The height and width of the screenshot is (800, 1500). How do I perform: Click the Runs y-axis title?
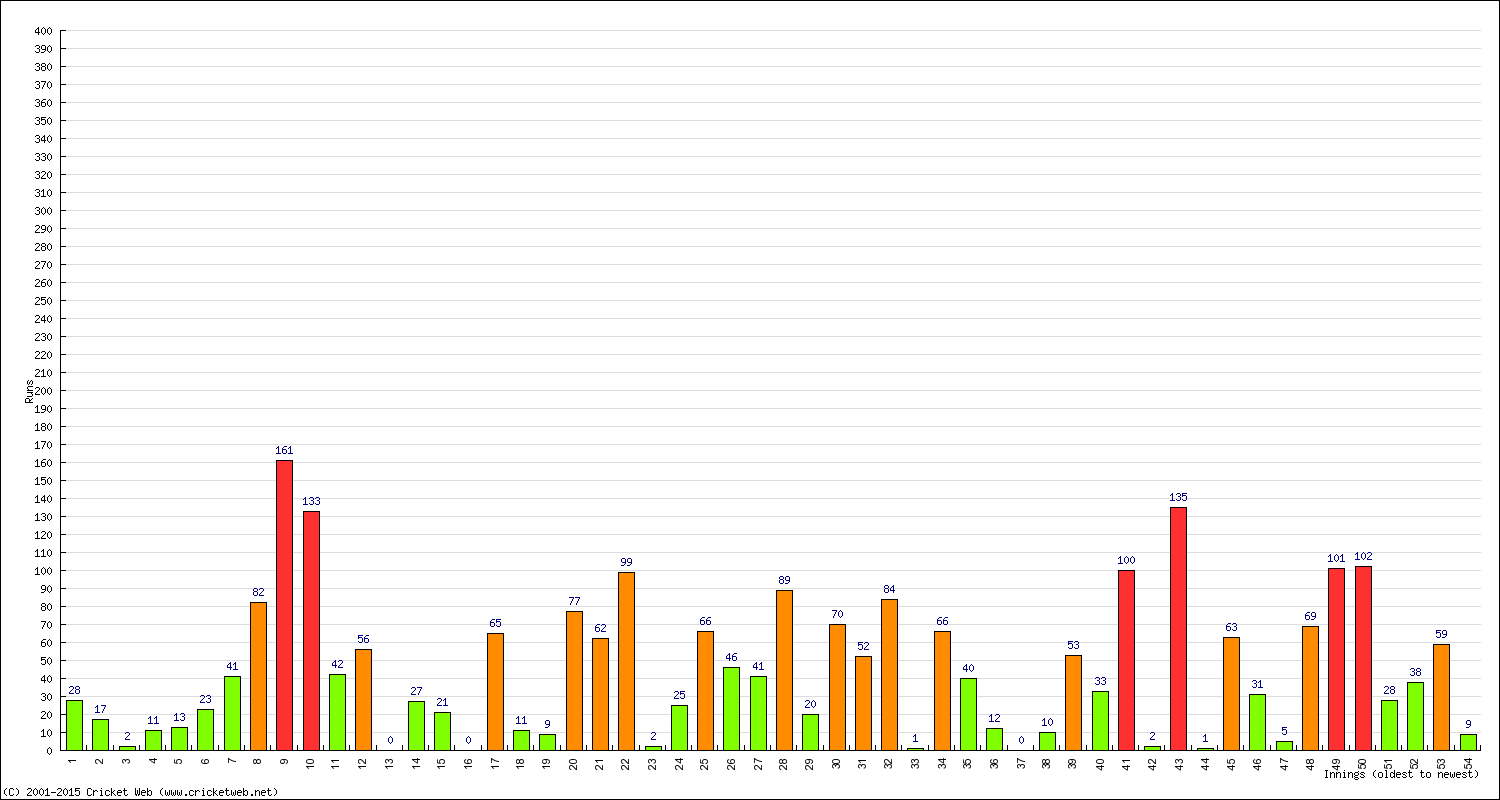click(29, 391)
